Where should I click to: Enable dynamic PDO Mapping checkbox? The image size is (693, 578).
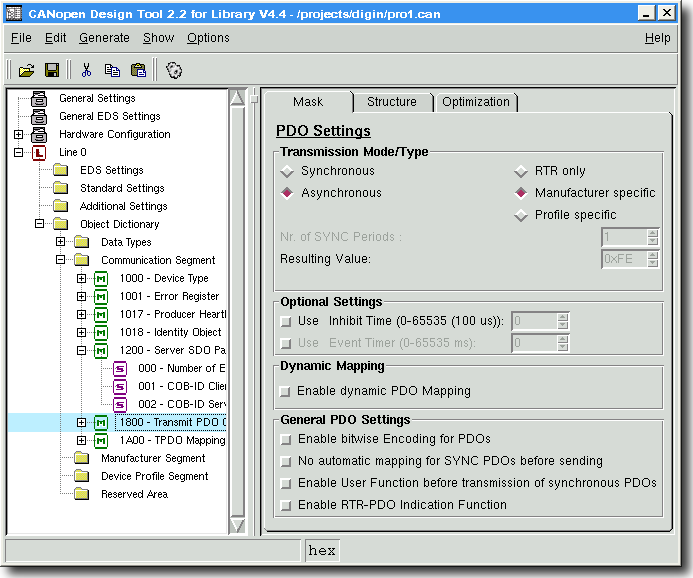pyautogui.click(x=286, y=392)
